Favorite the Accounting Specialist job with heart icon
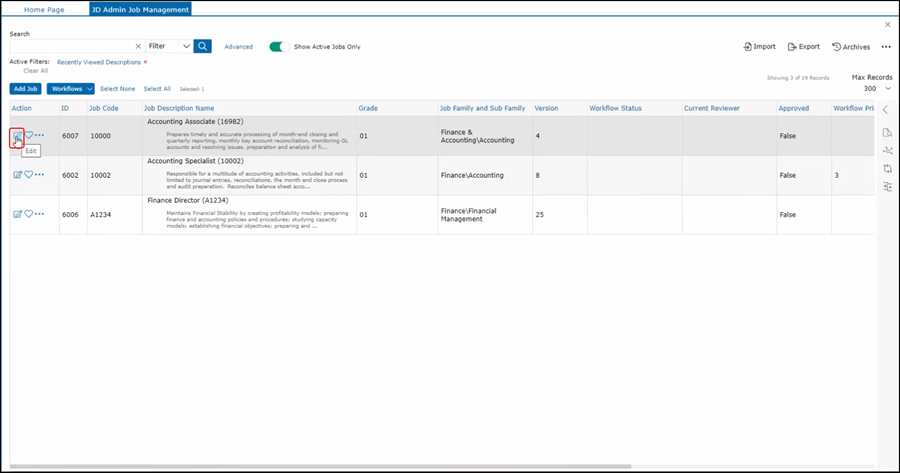 (x=28, y=174)
